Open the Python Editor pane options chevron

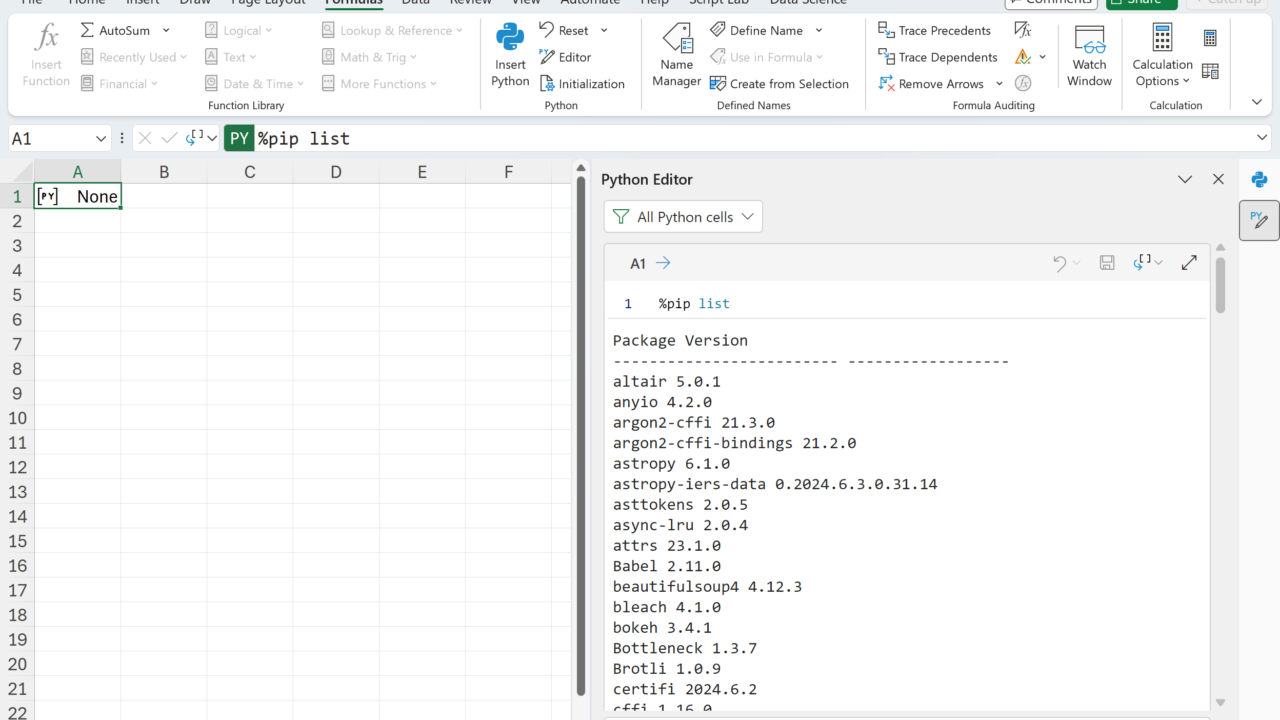(x=1185, y=180)
